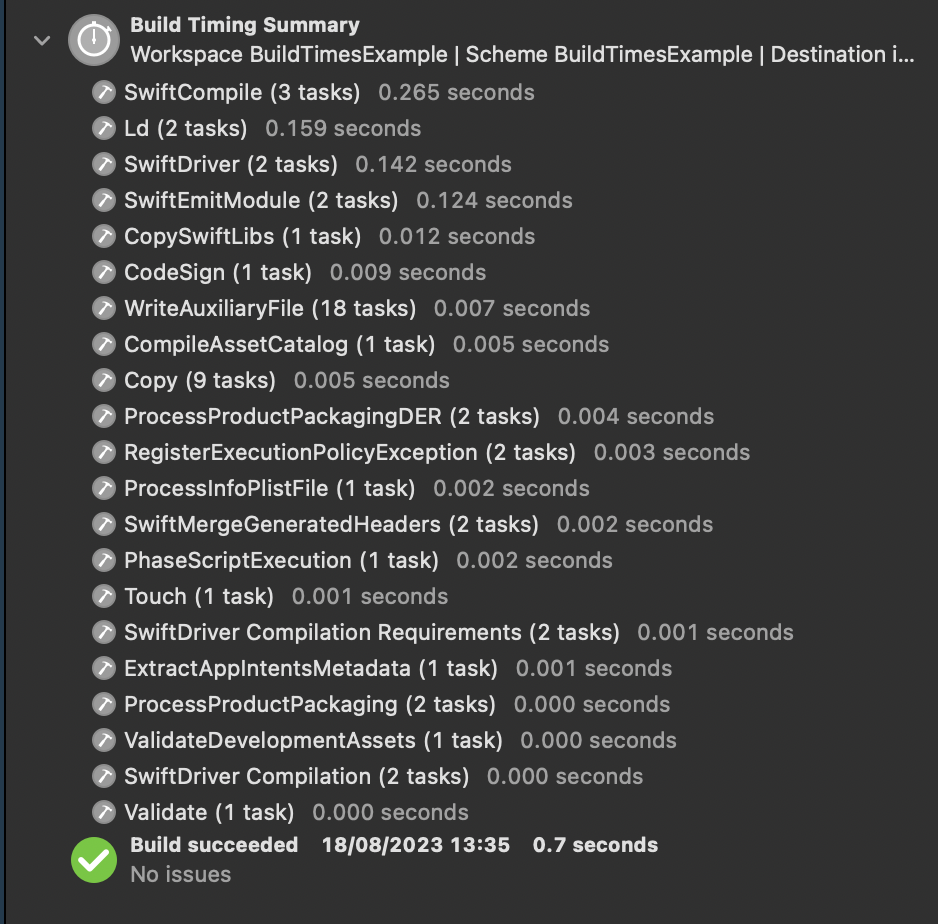Click the Workspace BuildTimesExample subtitle text
The width and height of the screenshot is (938, 924).
click(300, 55)
